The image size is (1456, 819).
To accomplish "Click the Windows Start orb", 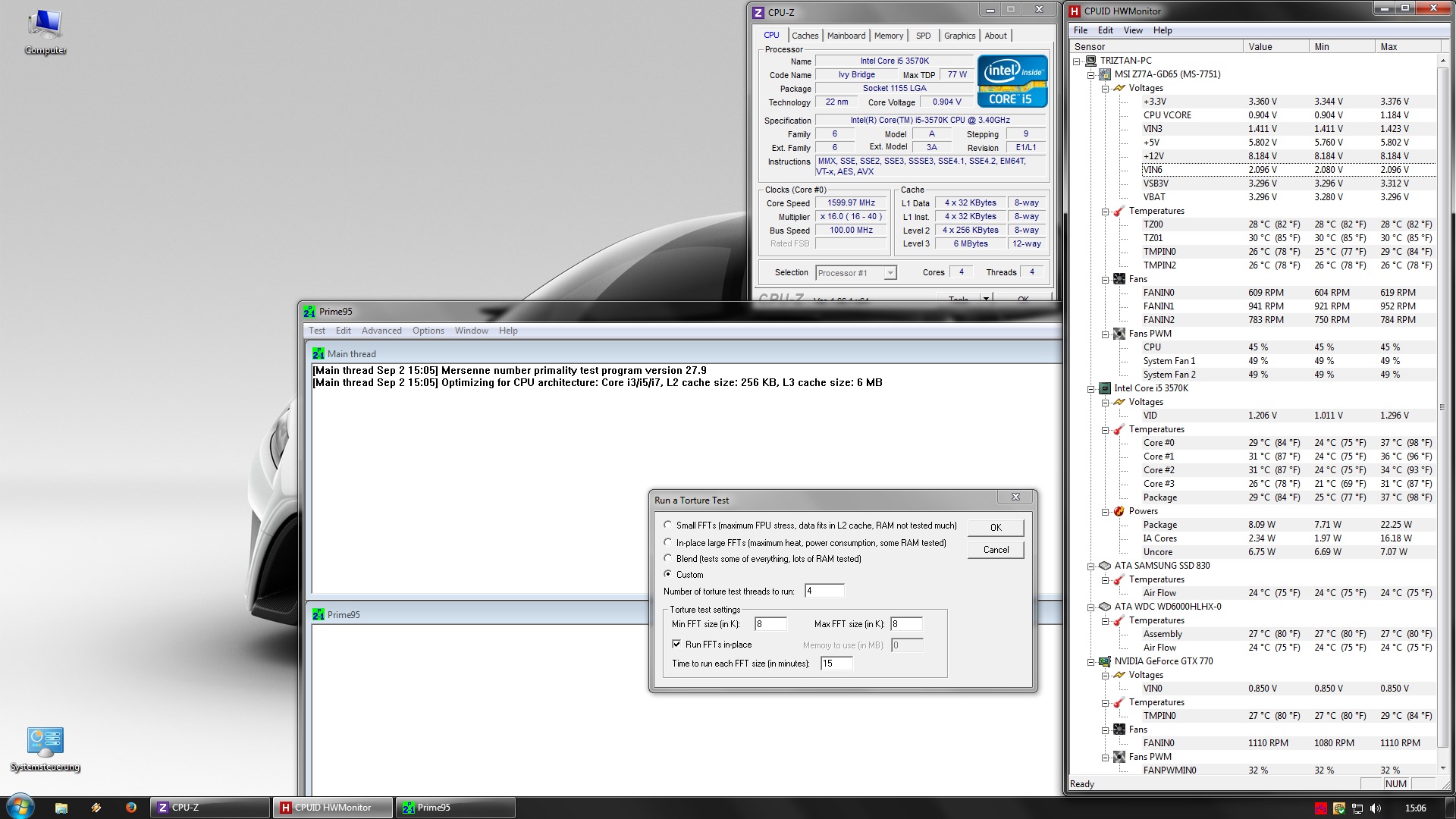I will 20,807.
